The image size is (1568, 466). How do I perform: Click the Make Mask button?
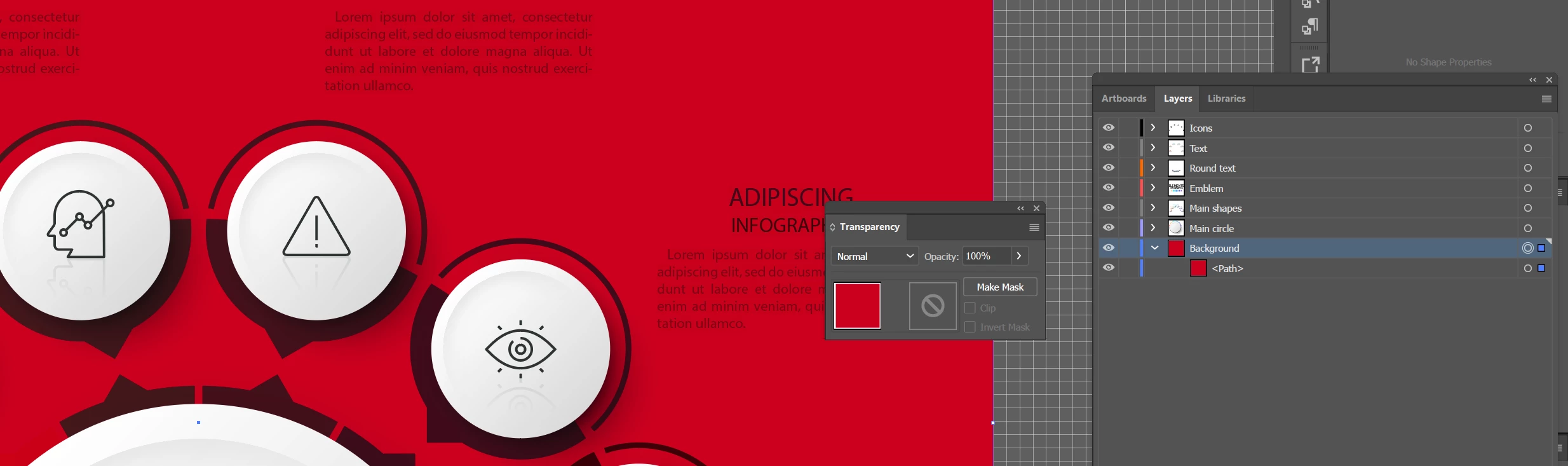click(1000, 287)
